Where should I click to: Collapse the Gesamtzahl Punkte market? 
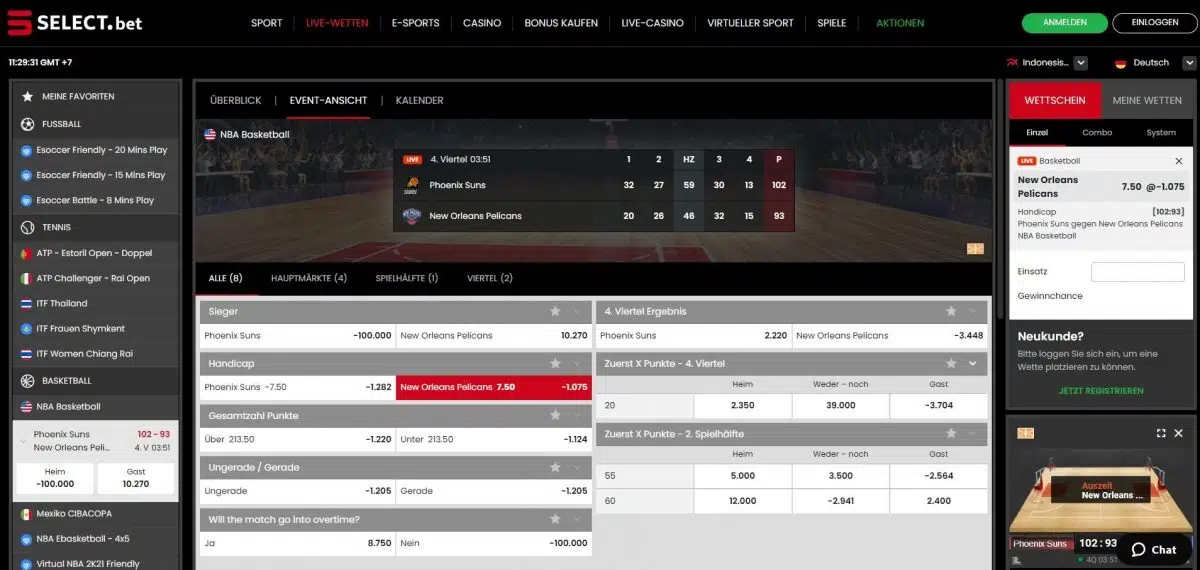pyautogui.click(x=577, y=415)
